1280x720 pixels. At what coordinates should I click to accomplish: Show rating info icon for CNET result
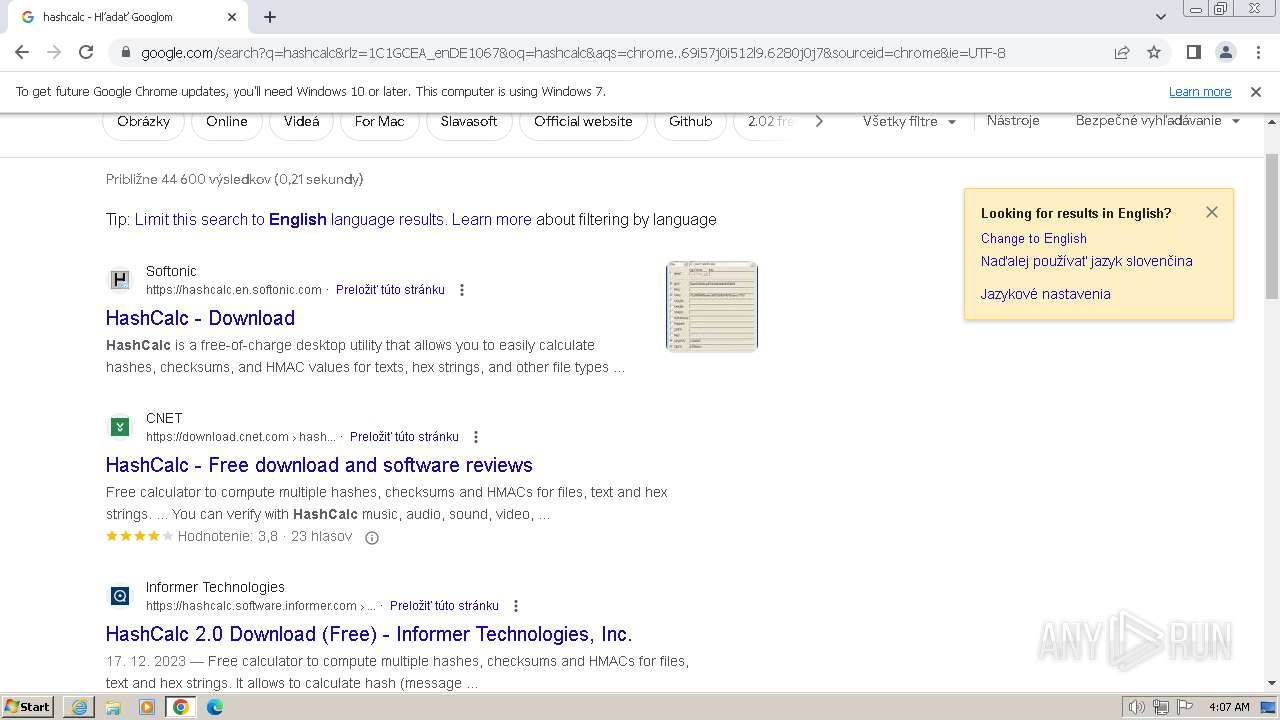click(372, 538)
